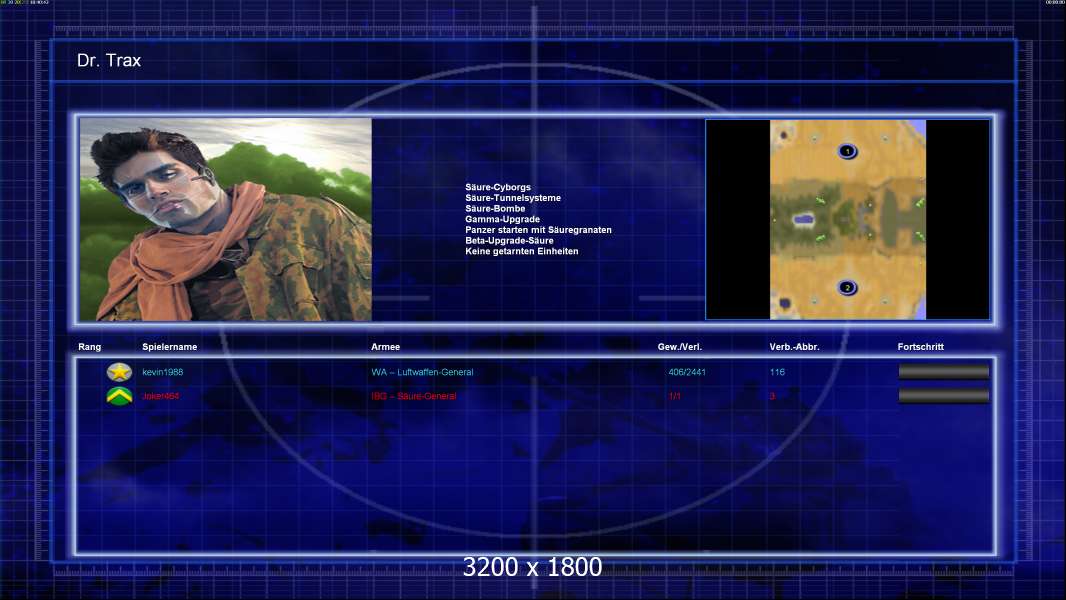Image resolution: width=1066 pixels, height=600 pixels.
Task: Click the Armee column header
Action: point(385,347)
